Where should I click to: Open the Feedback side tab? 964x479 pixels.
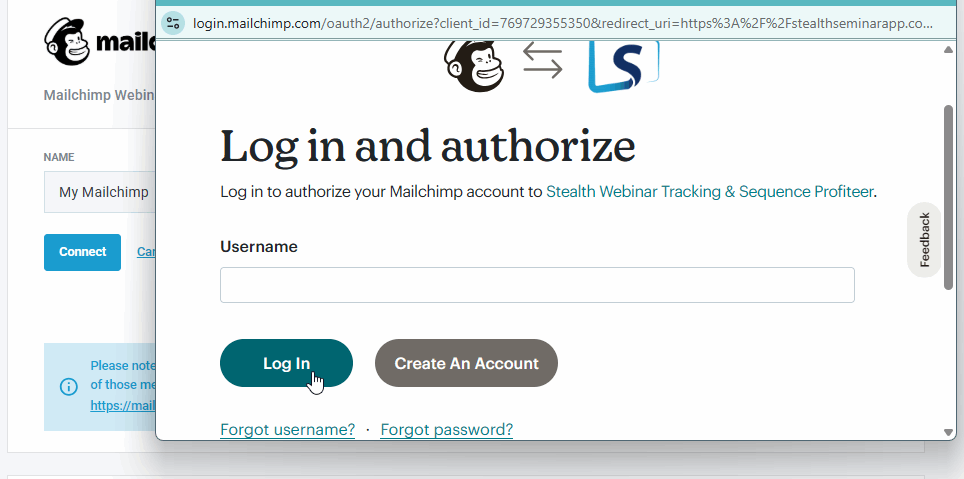[x=924, y=240]
